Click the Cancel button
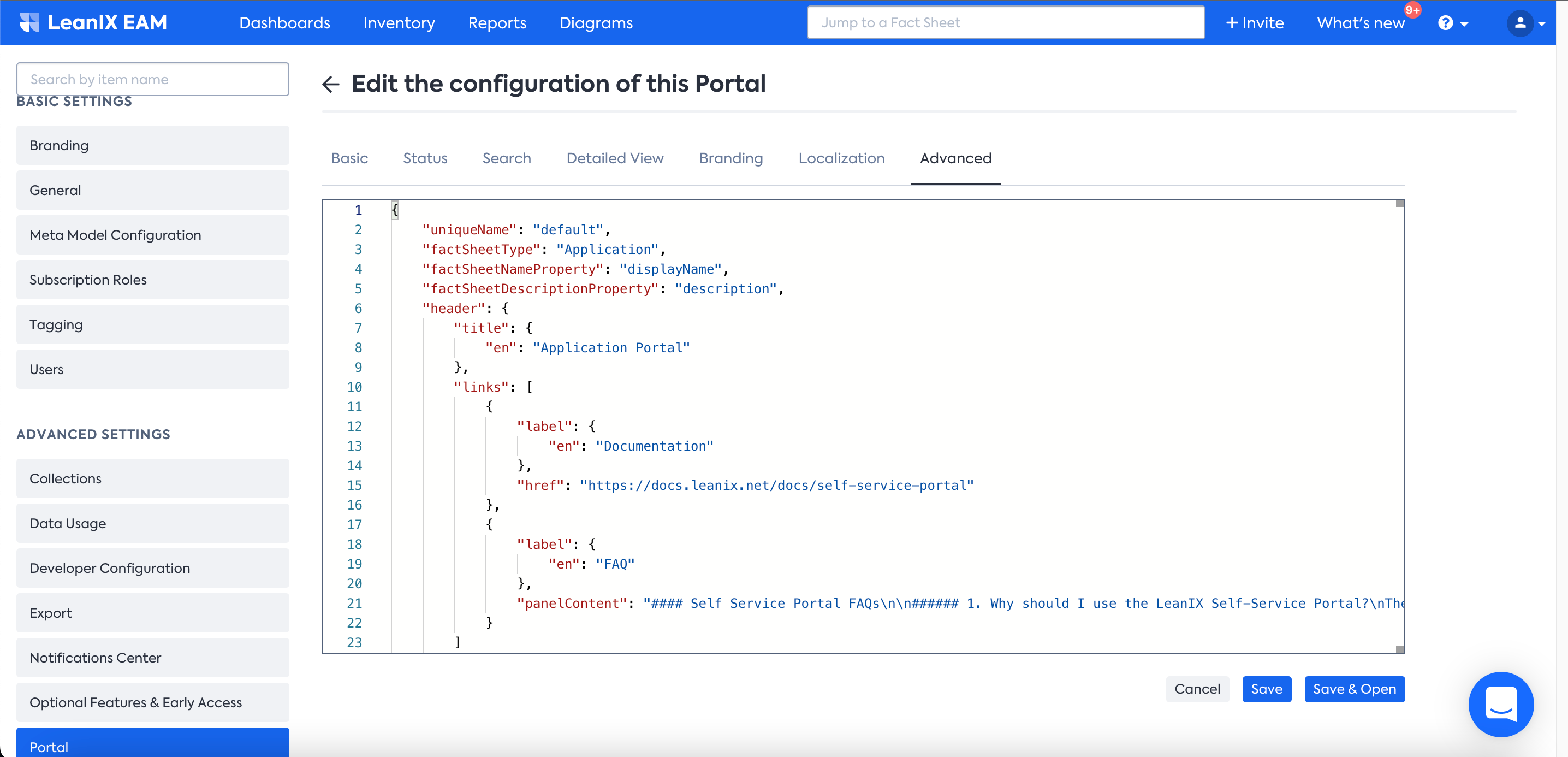Image resolution: width=1568 pixels, height=757 pixels. click(1197, 689)
